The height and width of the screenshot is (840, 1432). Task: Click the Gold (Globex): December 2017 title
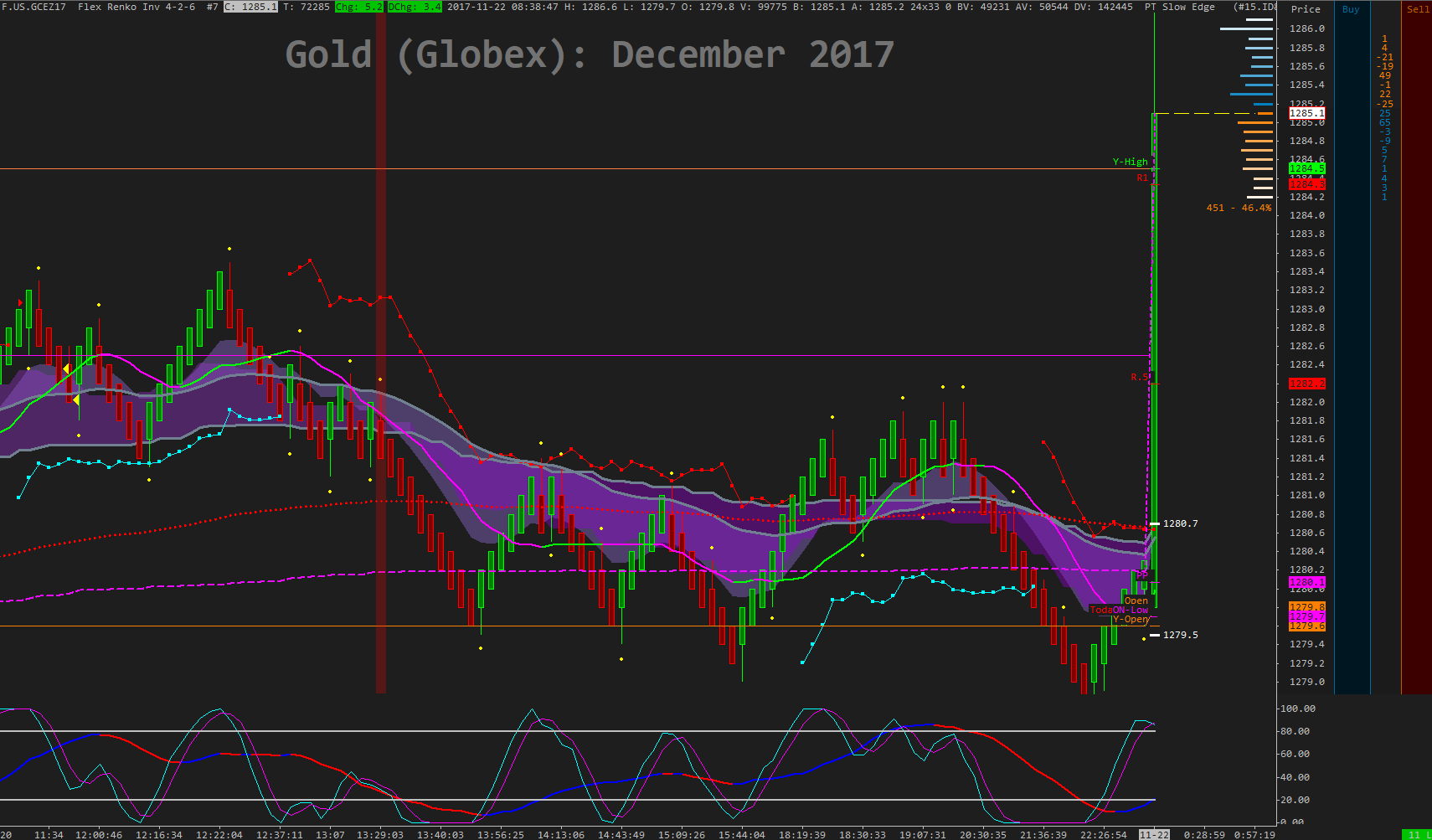pyautogui.click(x=590, y=55)
